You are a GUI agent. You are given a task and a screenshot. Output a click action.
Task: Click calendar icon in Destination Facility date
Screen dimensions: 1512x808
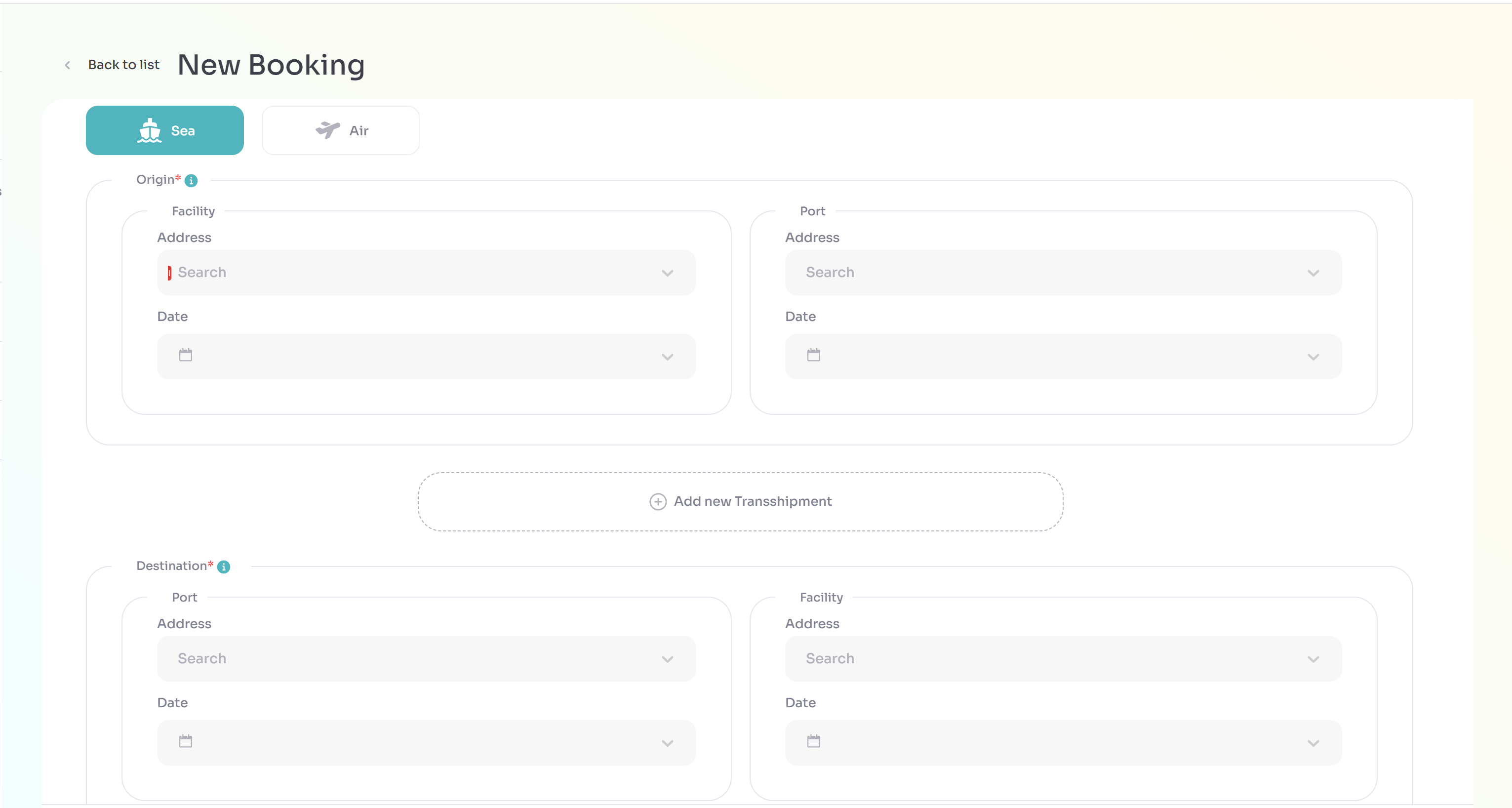click(x=813, y=741)
